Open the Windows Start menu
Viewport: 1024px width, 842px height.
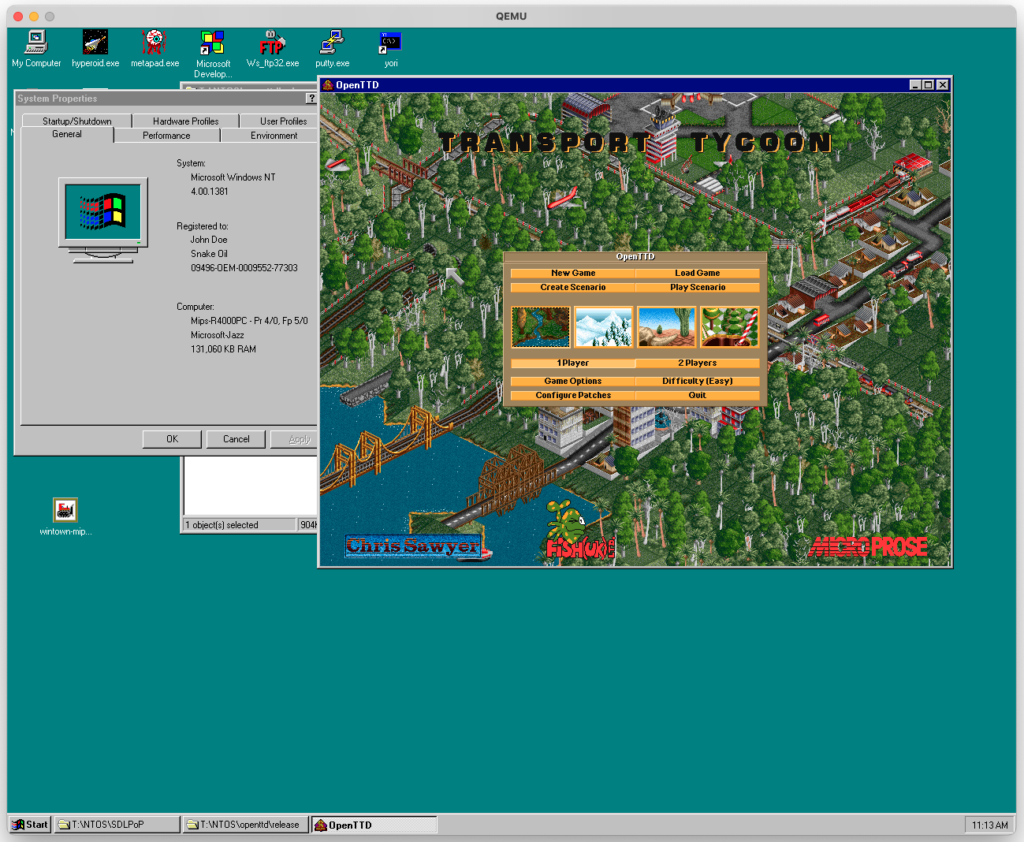pos(30,825)
